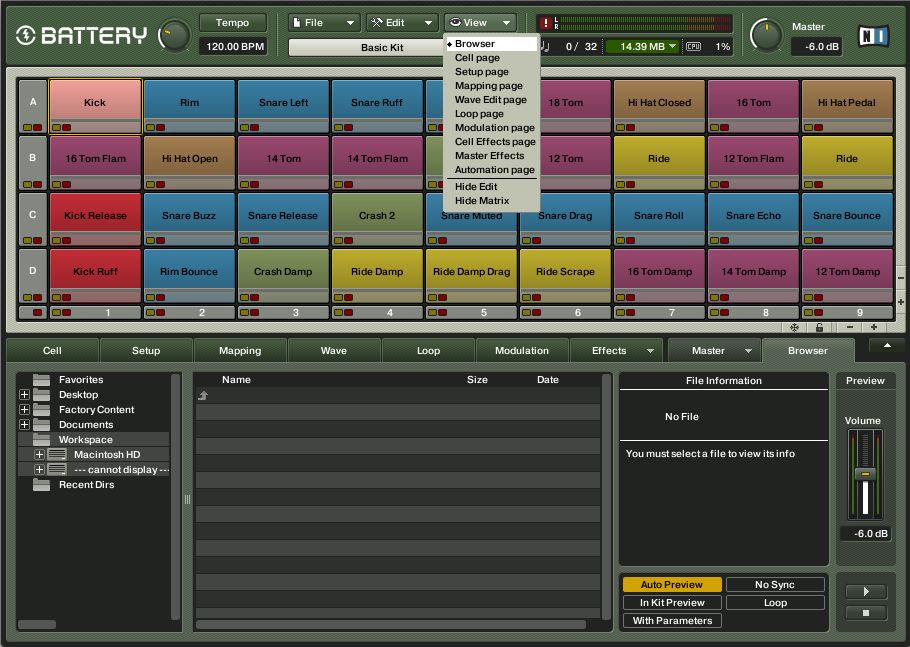Image resolution: width=910 pixels, height=647 pixels.
Task: Enable In Kit Preview mode
Action: 671,602
